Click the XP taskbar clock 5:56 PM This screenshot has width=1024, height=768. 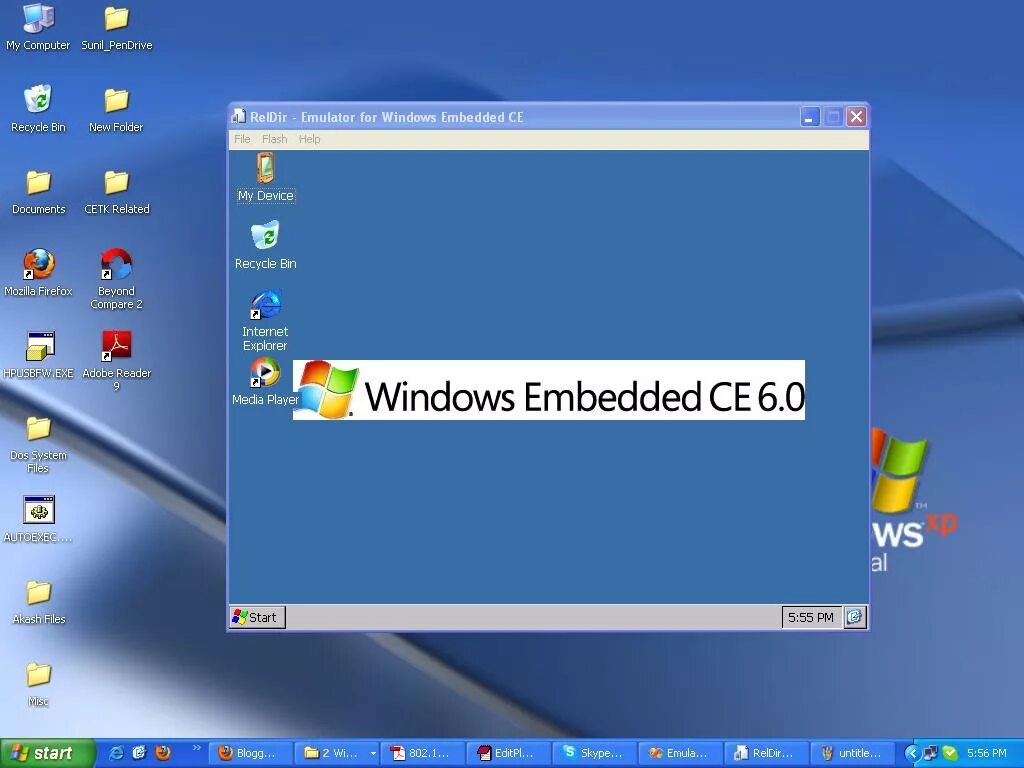tap(987, 753)
